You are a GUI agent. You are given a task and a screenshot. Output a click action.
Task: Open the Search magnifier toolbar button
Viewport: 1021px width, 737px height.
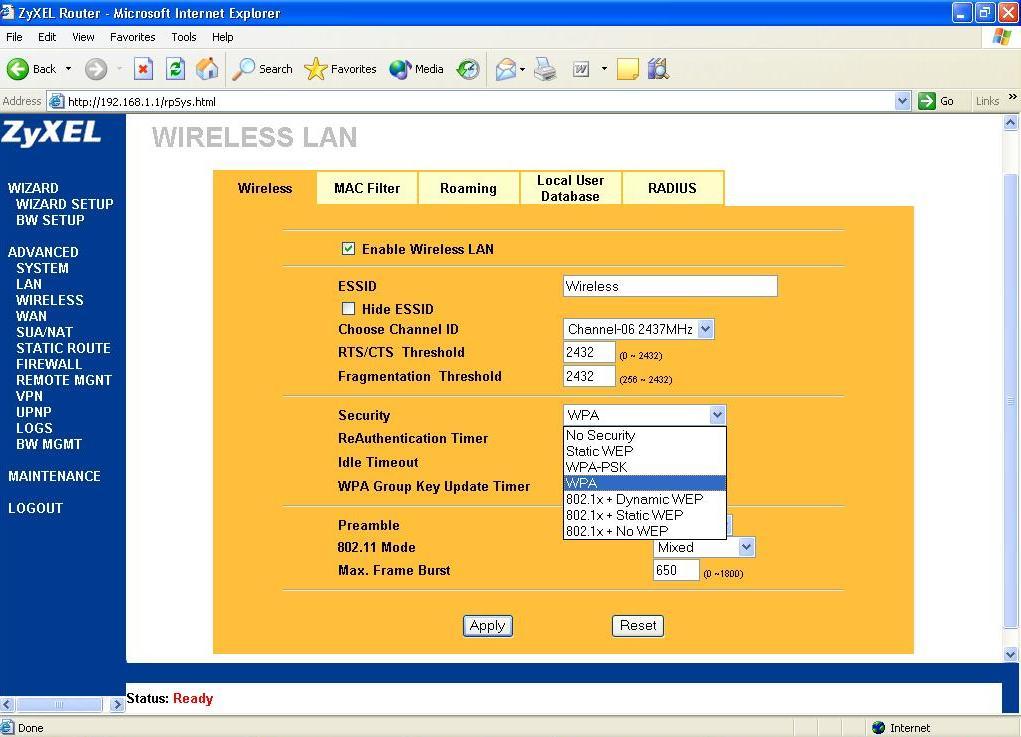[262, 68]
